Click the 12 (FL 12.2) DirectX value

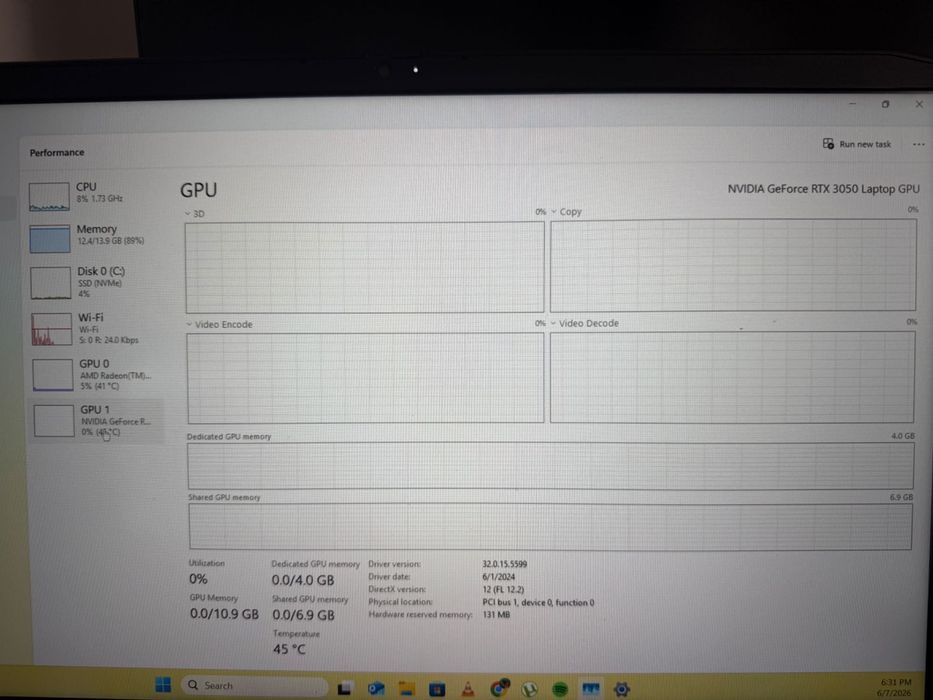[x=503, y=589]
